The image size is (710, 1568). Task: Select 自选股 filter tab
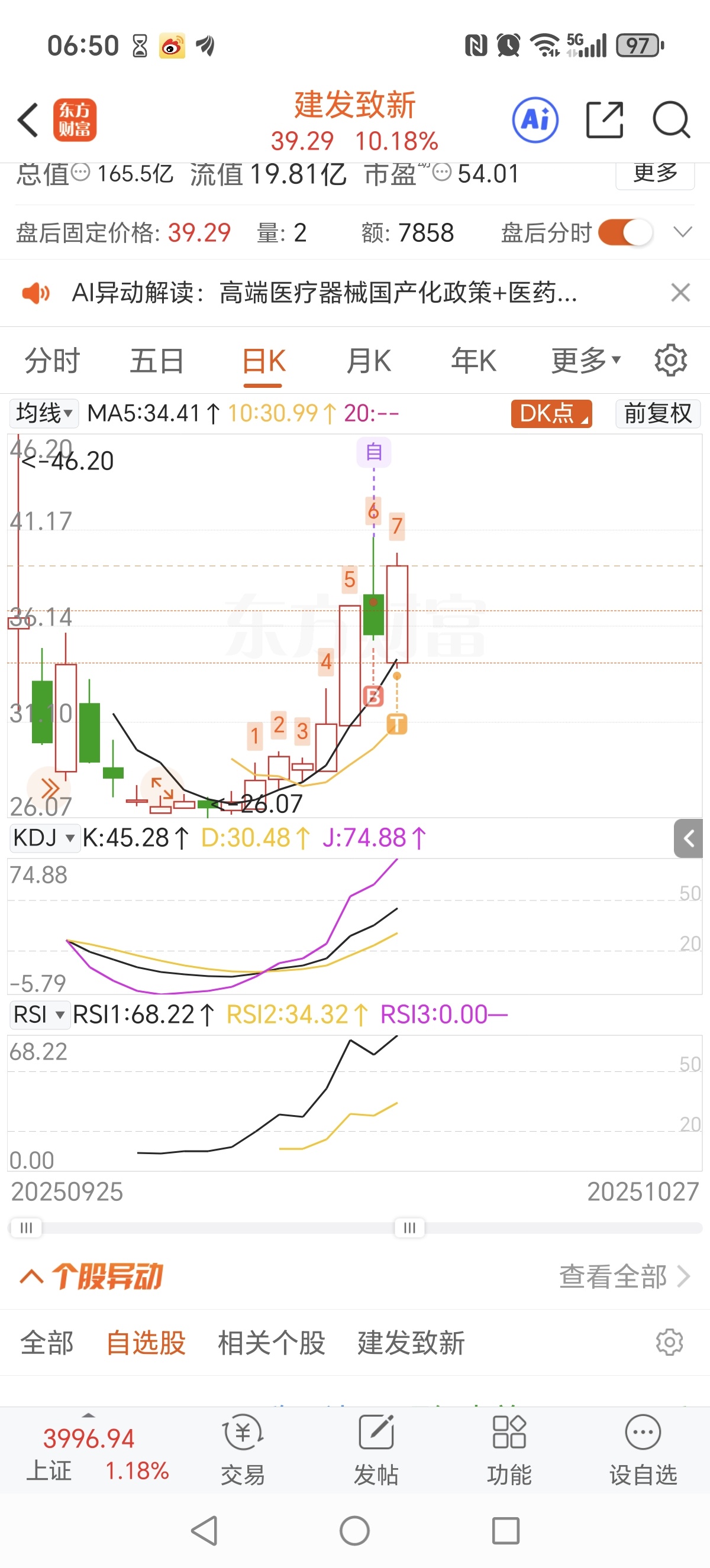pyautogui.click(x=146, y=1342)
